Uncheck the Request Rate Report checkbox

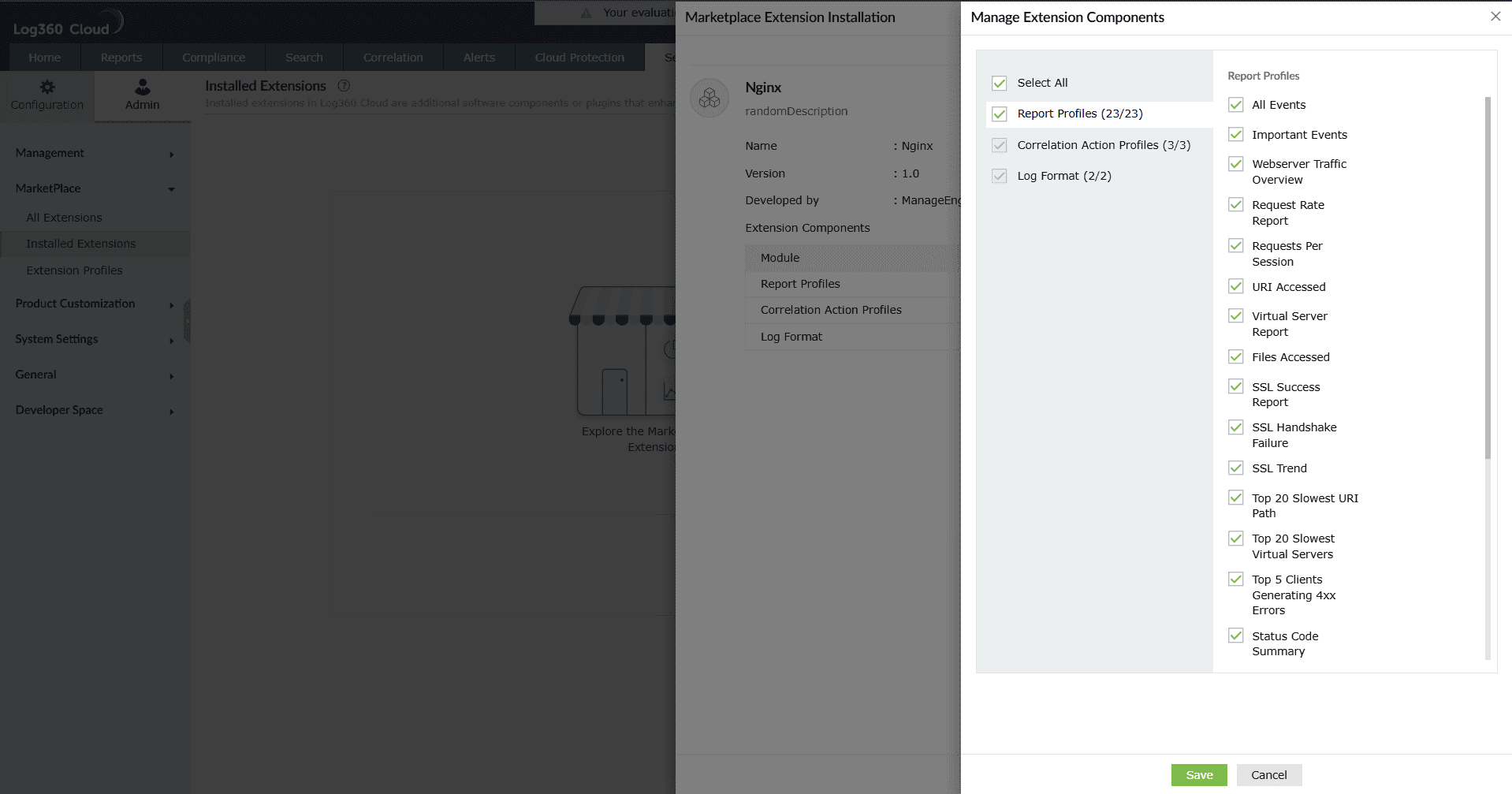[1236, 205]
